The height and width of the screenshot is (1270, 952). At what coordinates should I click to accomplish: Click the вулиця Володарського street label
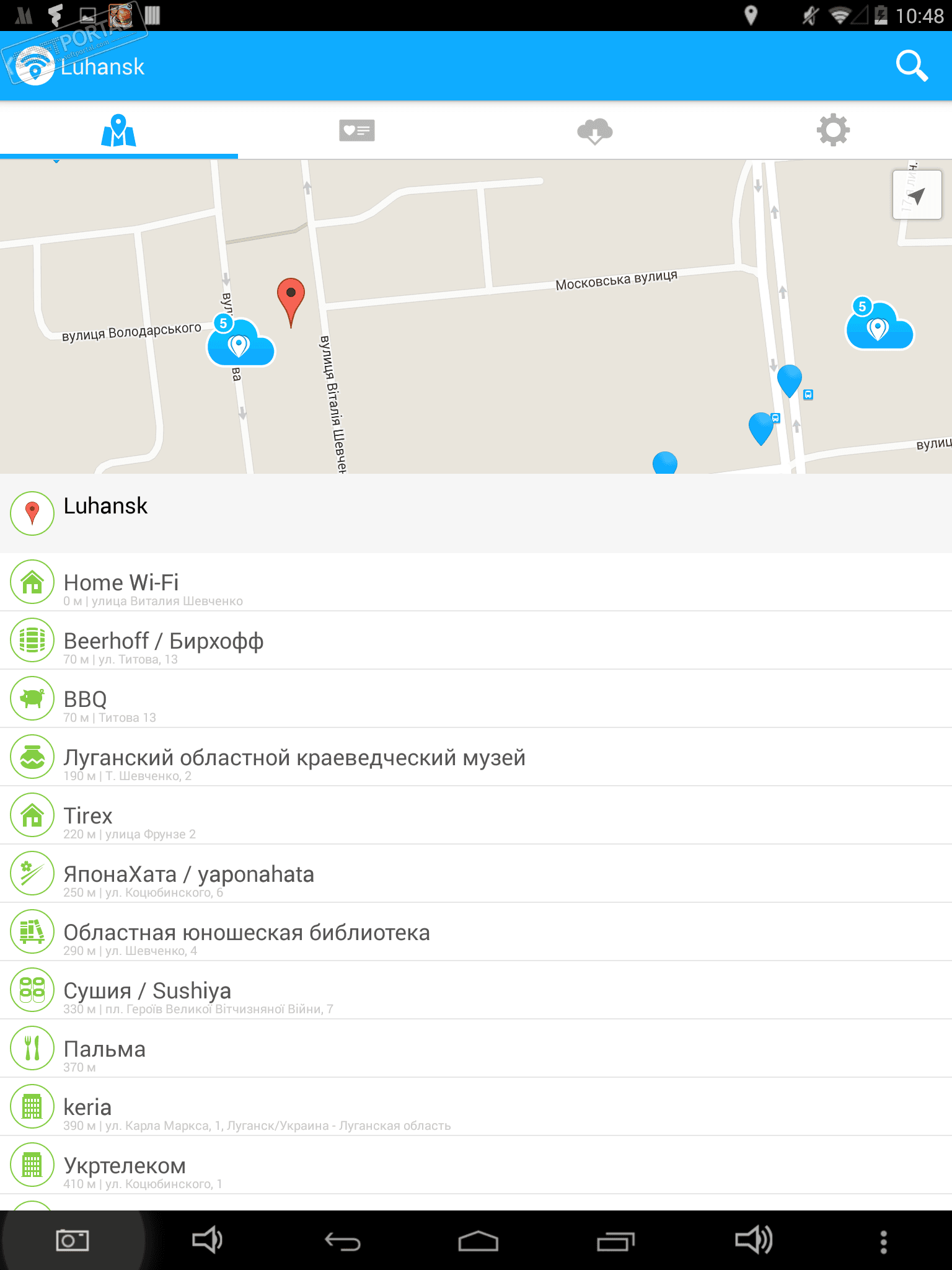pos(131,331)
